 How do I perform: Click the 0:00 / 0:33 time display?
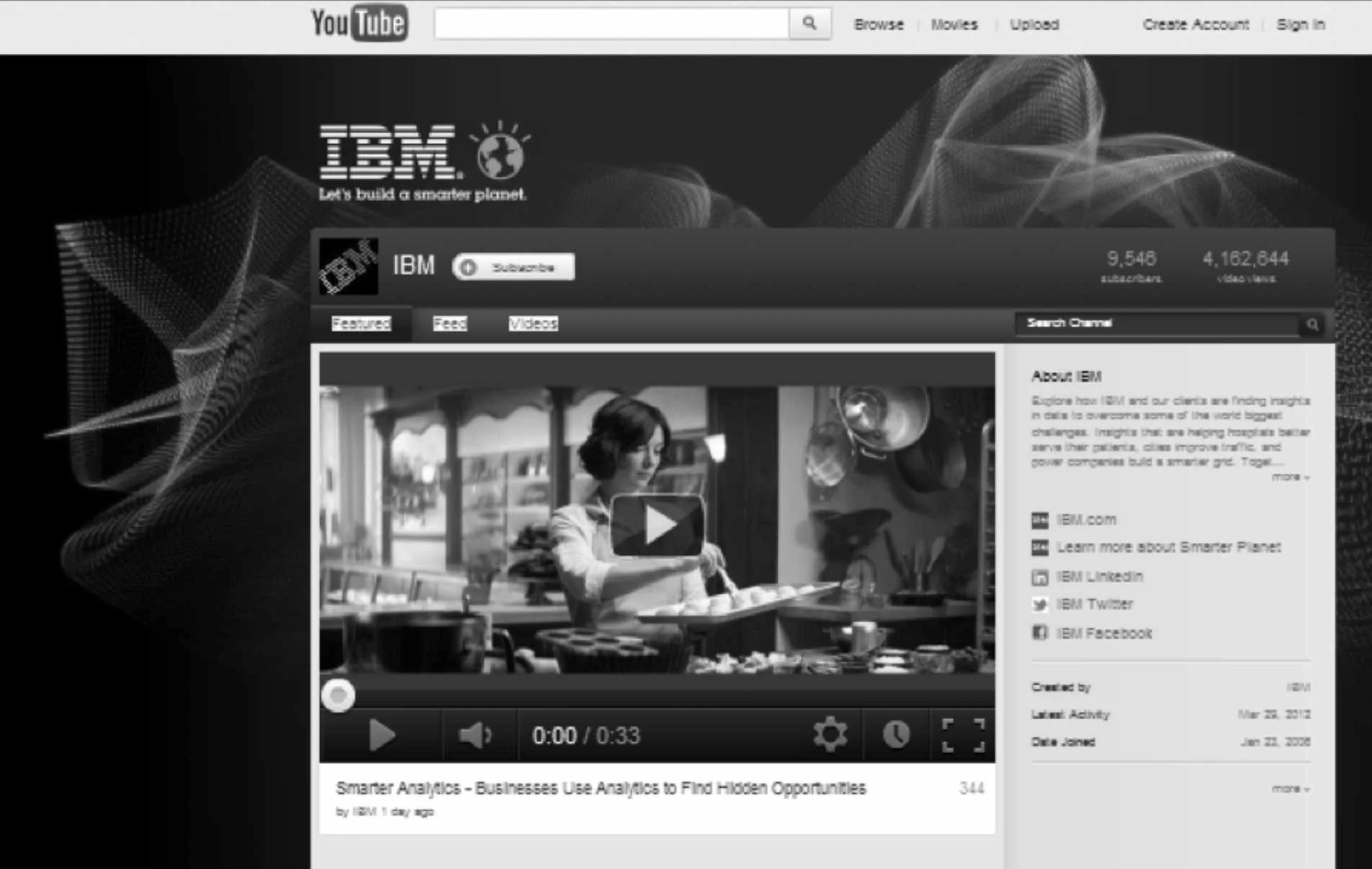[x=586, y=736]
